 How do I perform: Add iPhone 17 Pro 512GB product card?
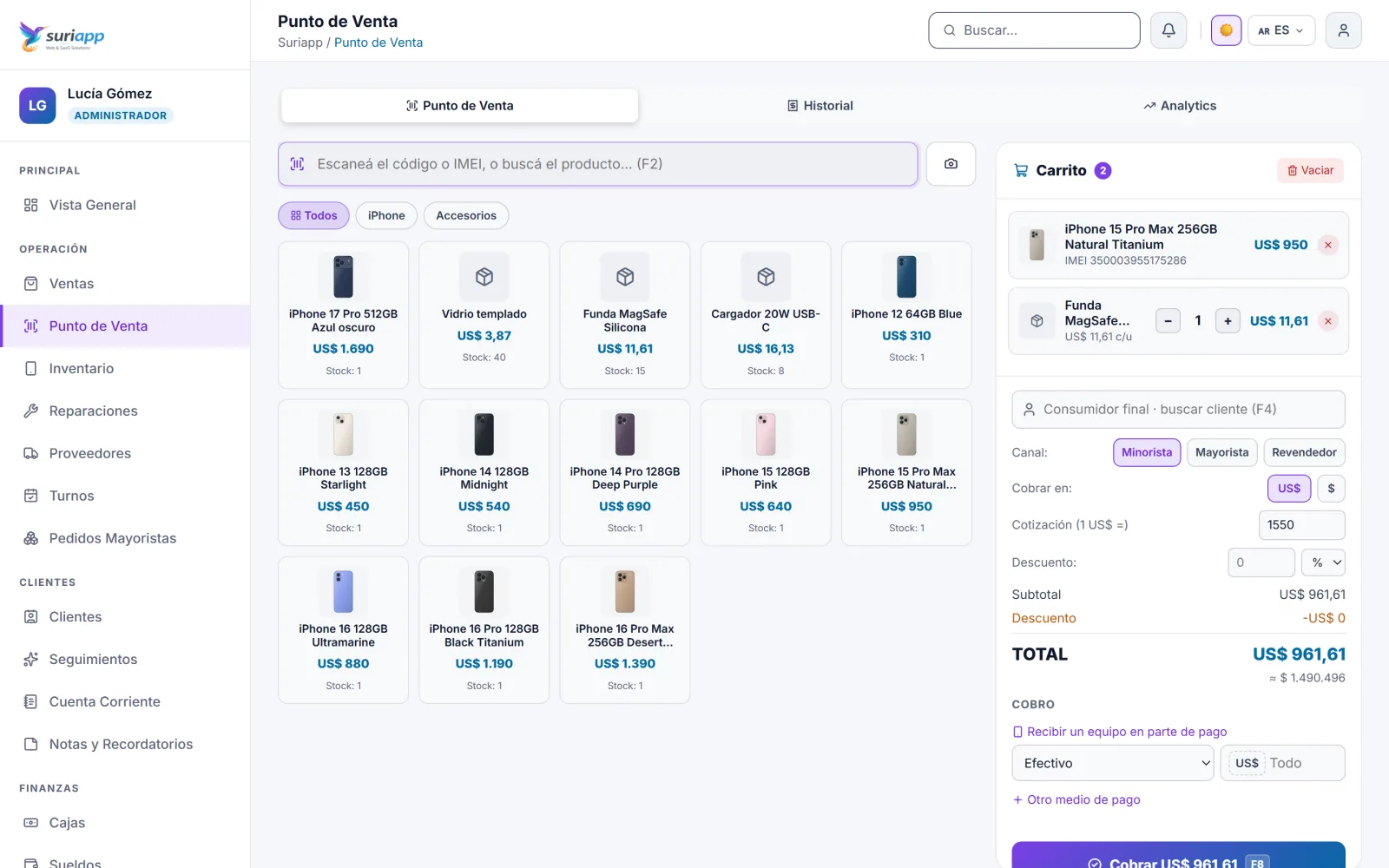tap(343, 315)
